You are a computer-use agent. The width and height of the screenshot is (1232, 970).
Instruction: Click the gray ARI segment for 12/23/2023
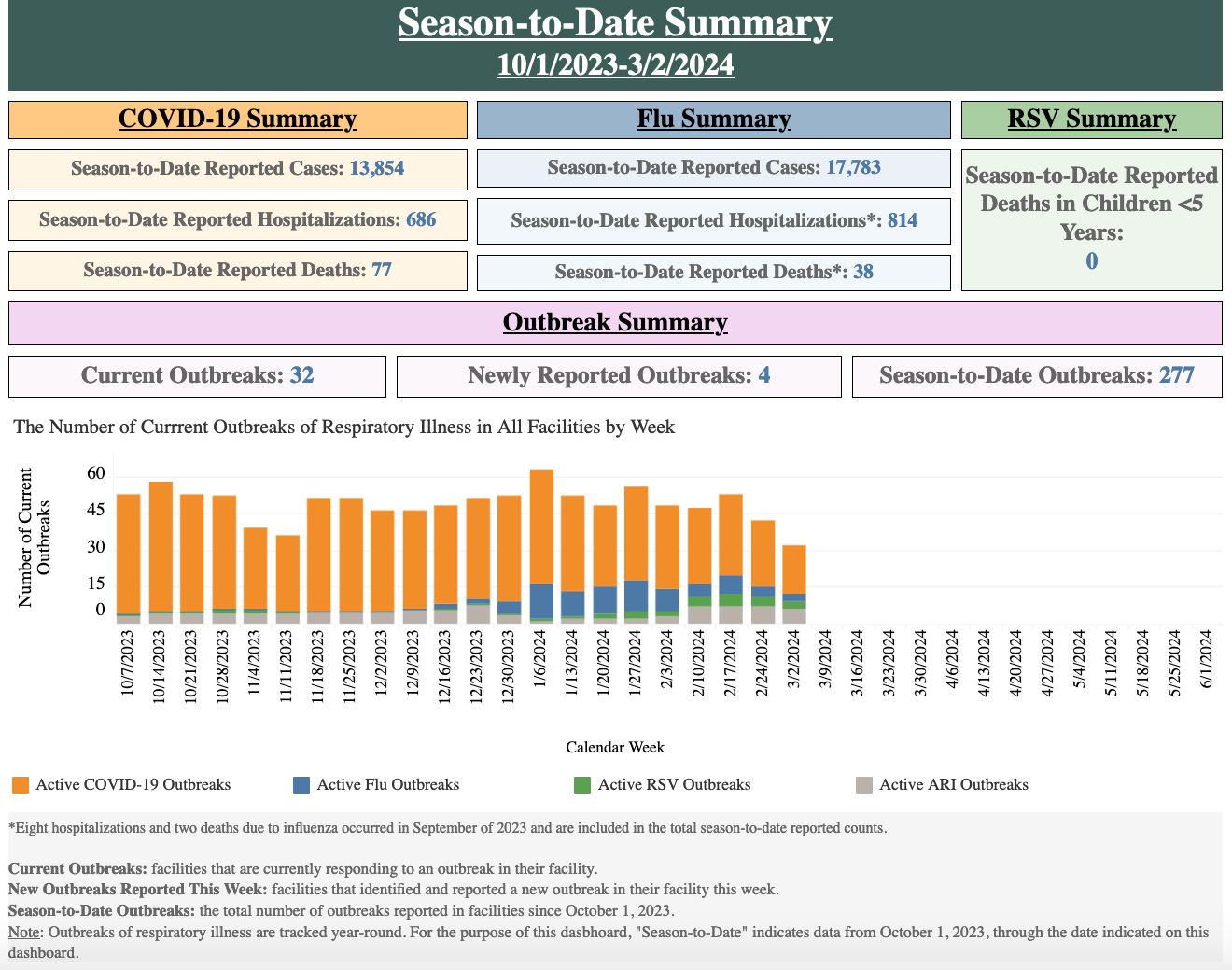click(x=478, y=613)
